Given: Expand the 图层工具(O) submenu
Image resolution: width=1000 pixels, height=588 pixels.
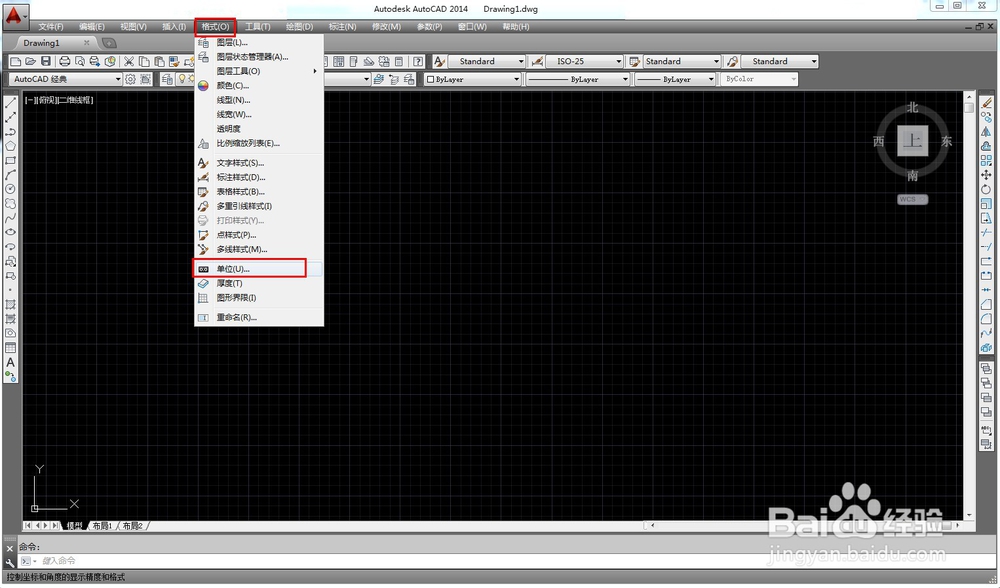Looking at the screenshot, I should 259,71.
